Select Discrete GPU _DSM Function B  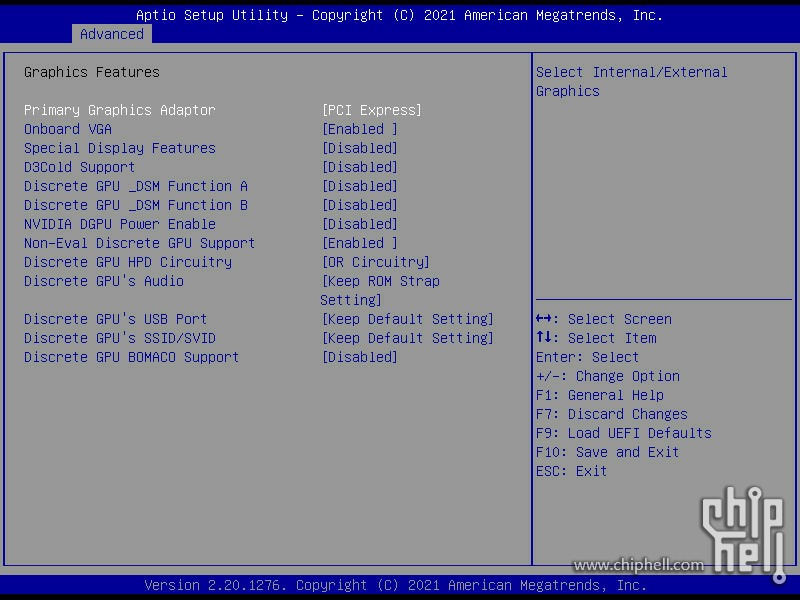click(136, 205)
